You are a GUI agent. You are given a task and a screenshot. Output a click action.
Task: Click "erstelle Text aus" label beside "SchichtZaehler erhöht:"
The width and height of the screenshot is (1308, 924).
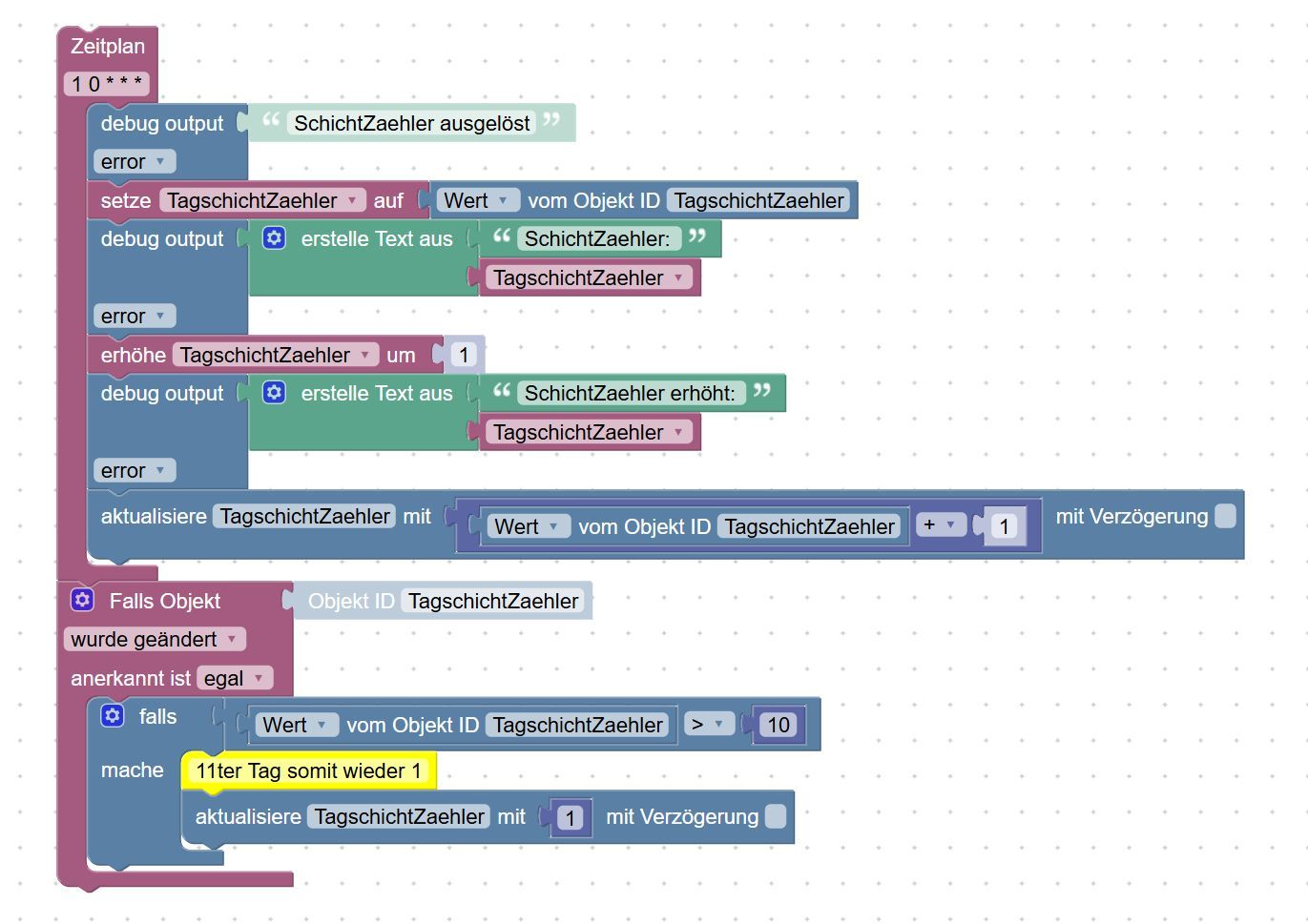(377, 393)
